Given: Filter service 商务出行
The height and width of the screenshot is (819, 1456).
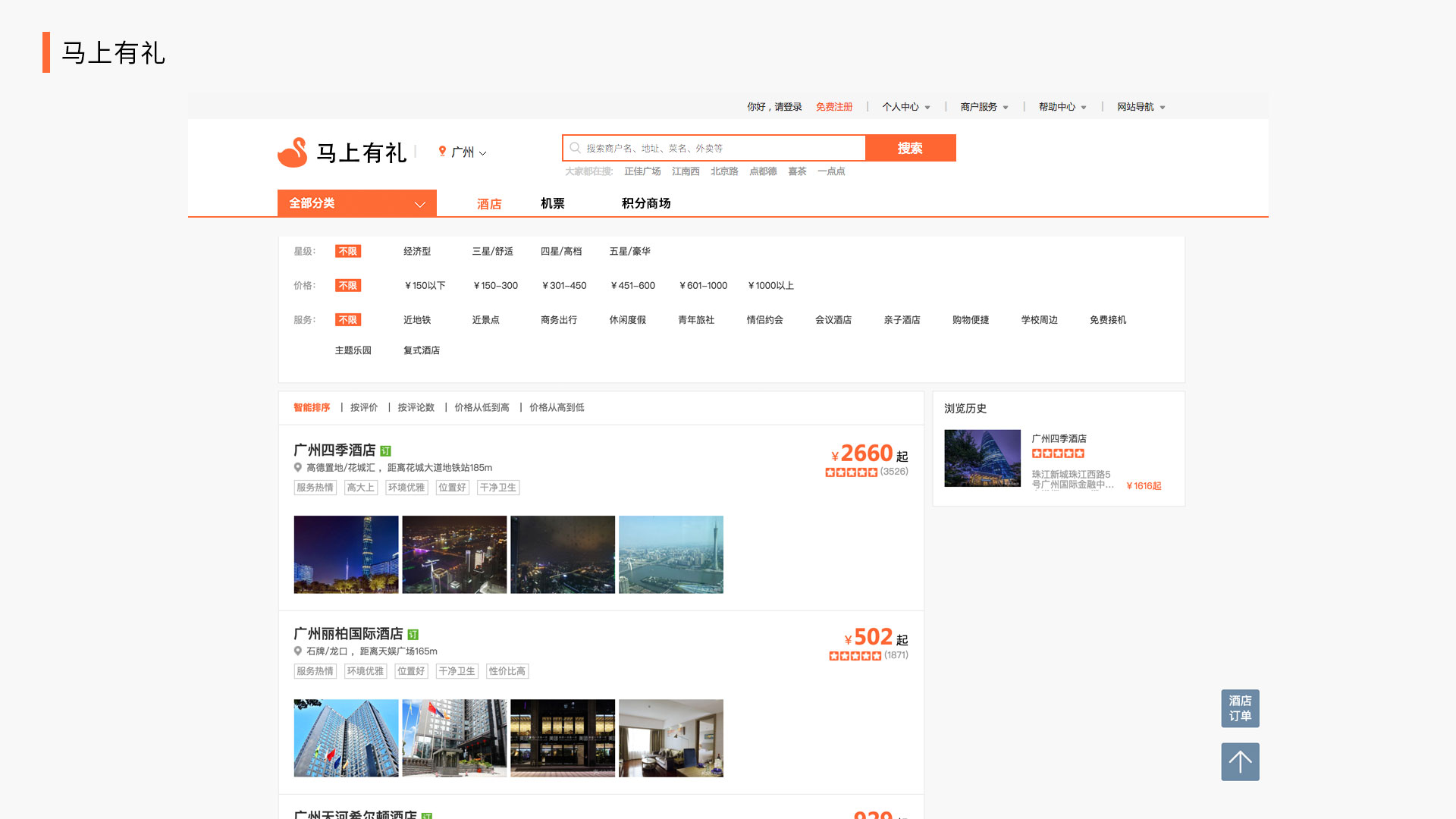Looking at the screenshot, I should coord(559,320).
